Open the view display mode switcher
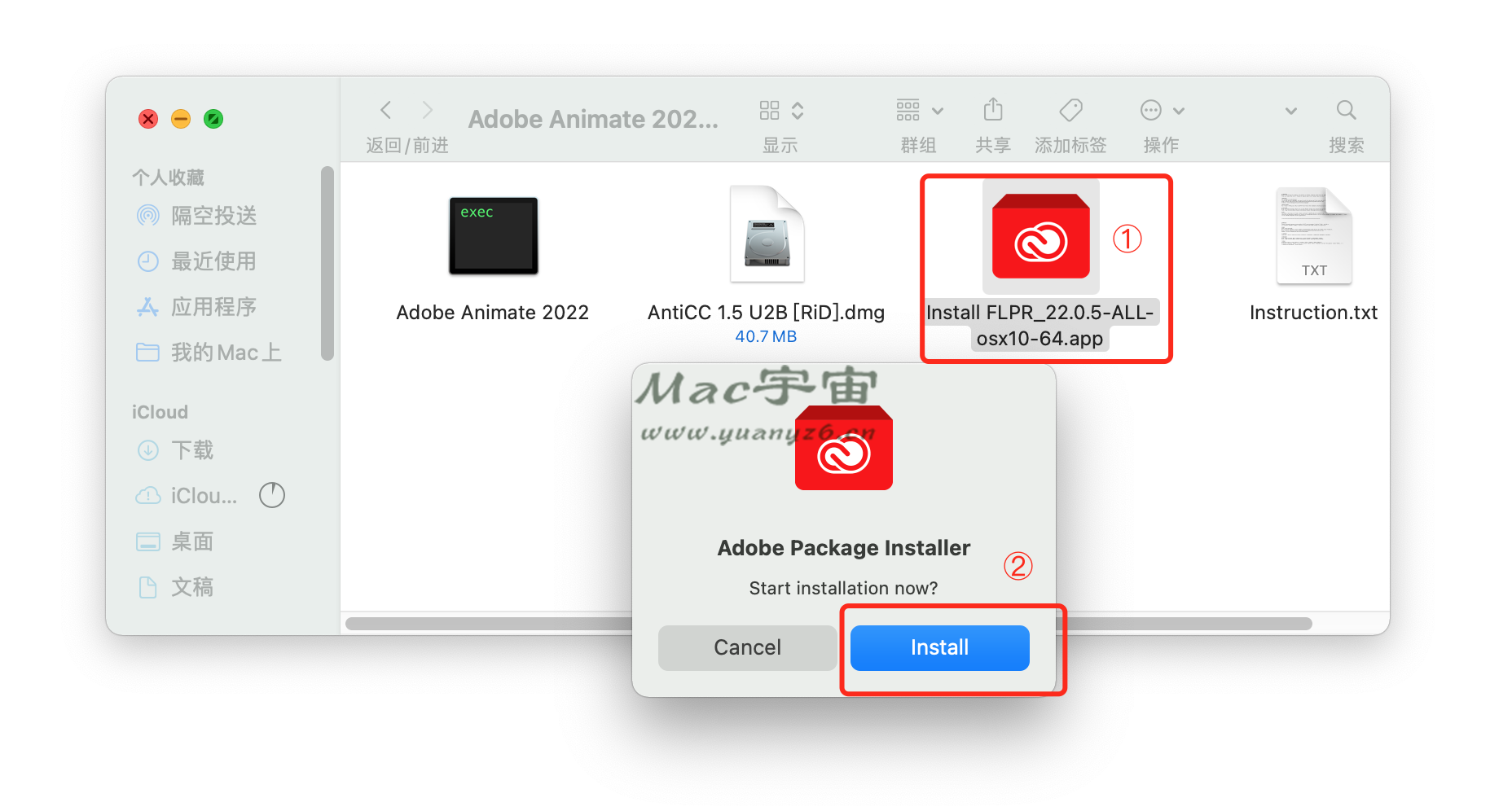Image resolution: width=1512 pixels, height=811 pixels. click(780, 110)
